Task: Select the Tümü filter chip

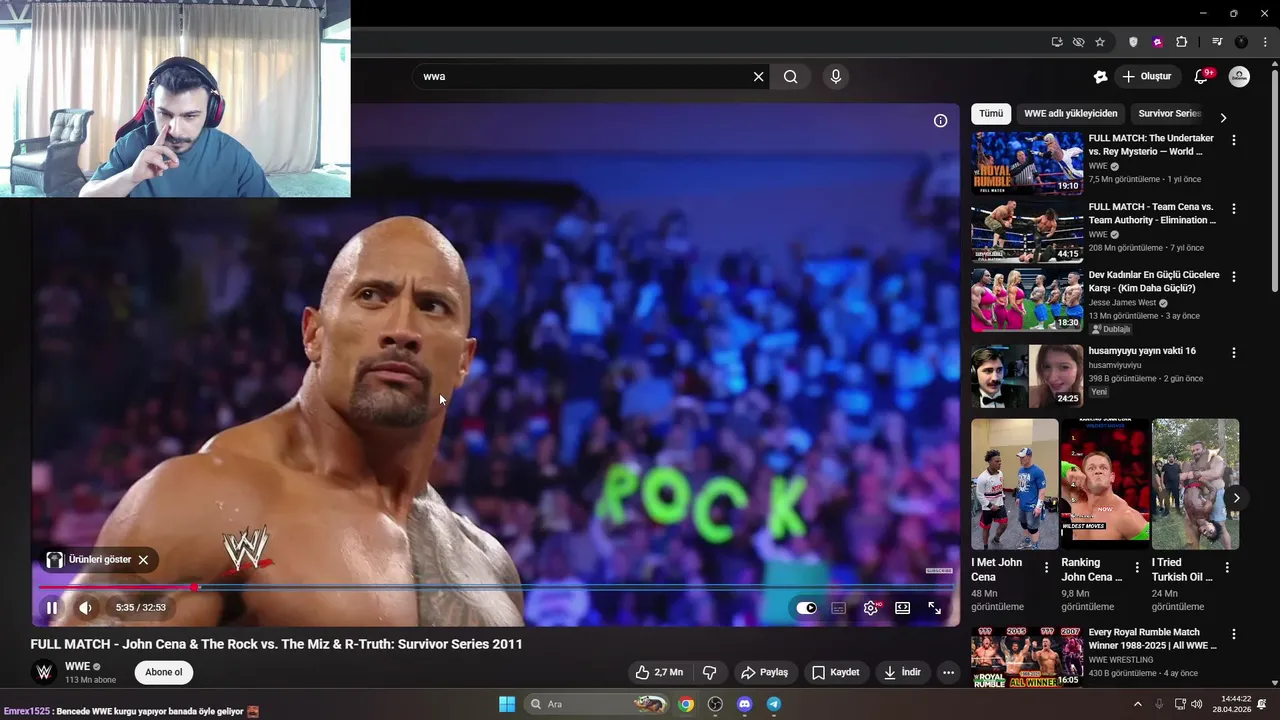Action: pyautogui.click(x=991, y=114)
